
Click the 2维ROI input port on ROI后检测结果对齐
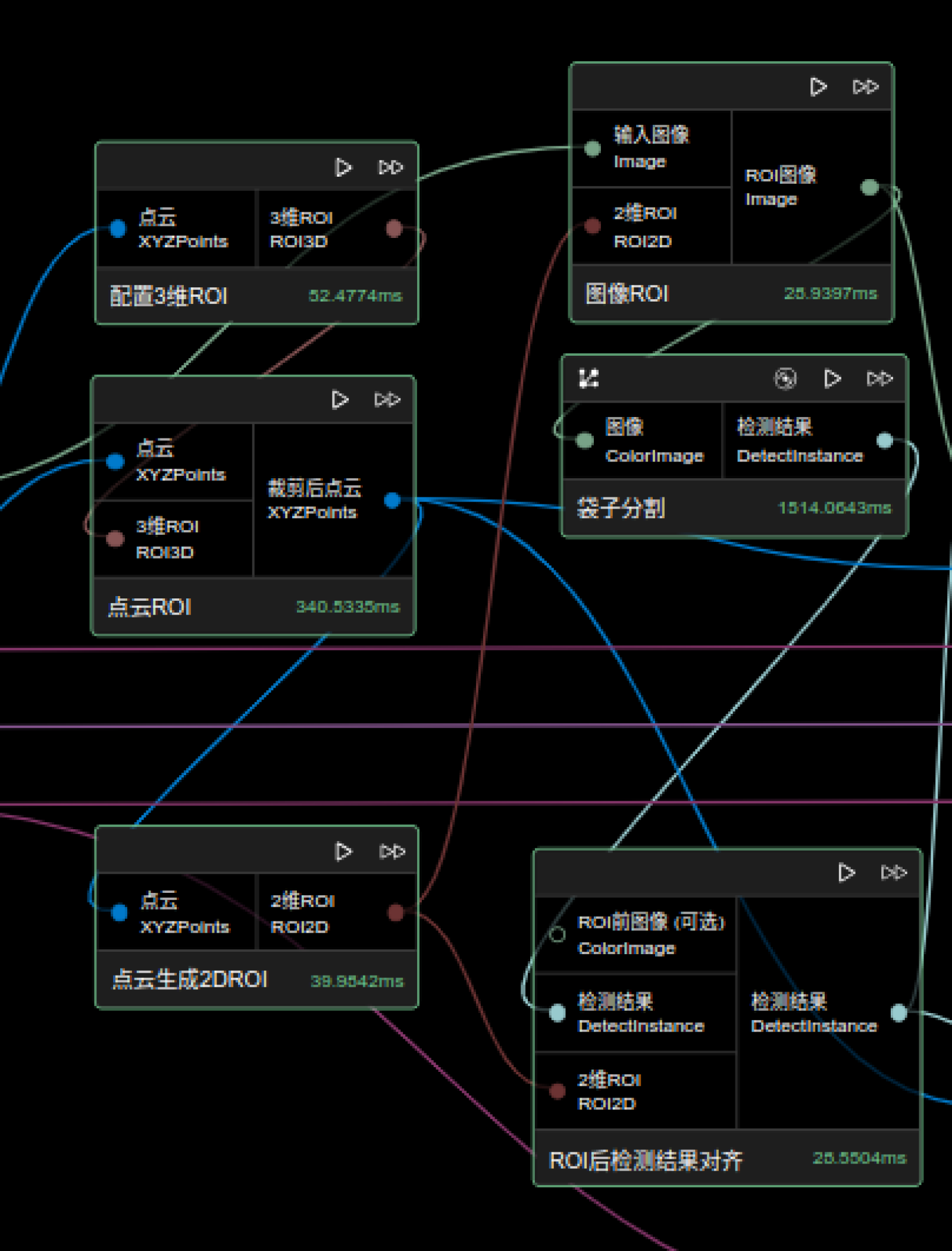[x=558, y=1091]
